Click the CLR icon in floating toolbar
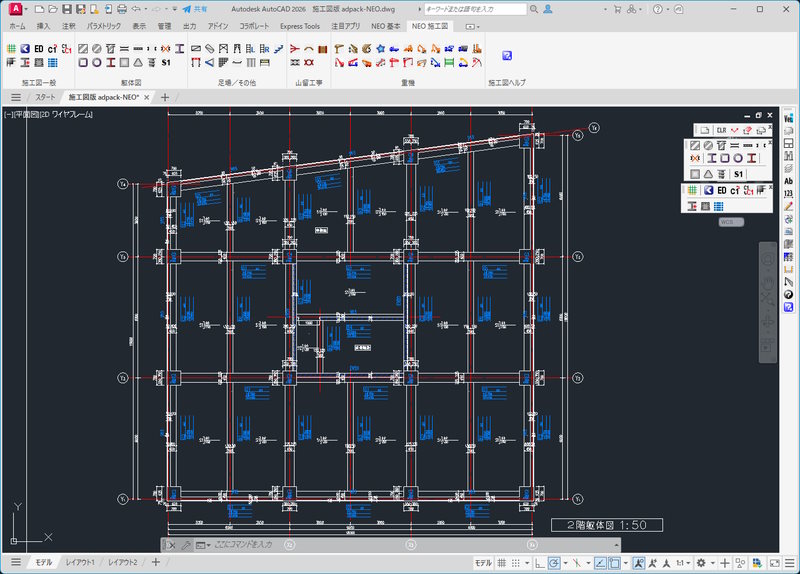The image size is (800, 574). pos(720,130)
